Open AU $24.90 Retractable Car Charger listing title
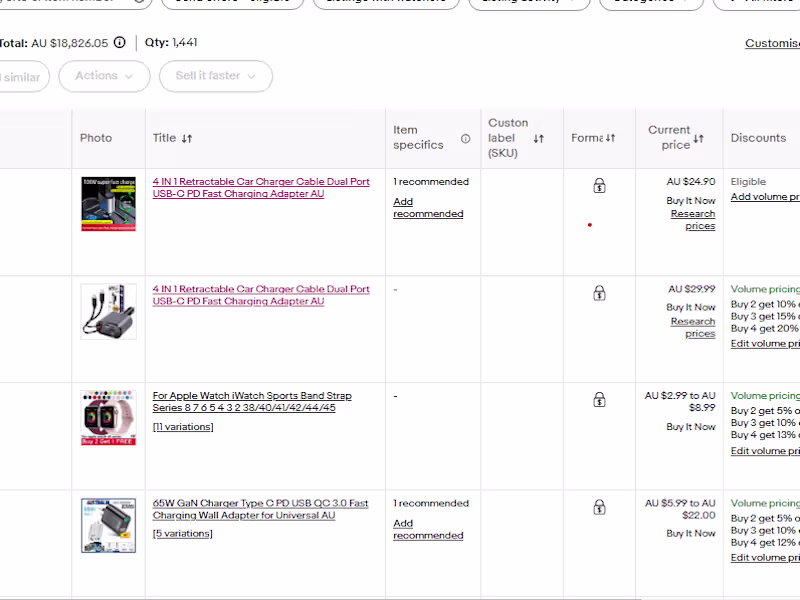The width and height of the screenshot is (800, 600). point(261,188)
